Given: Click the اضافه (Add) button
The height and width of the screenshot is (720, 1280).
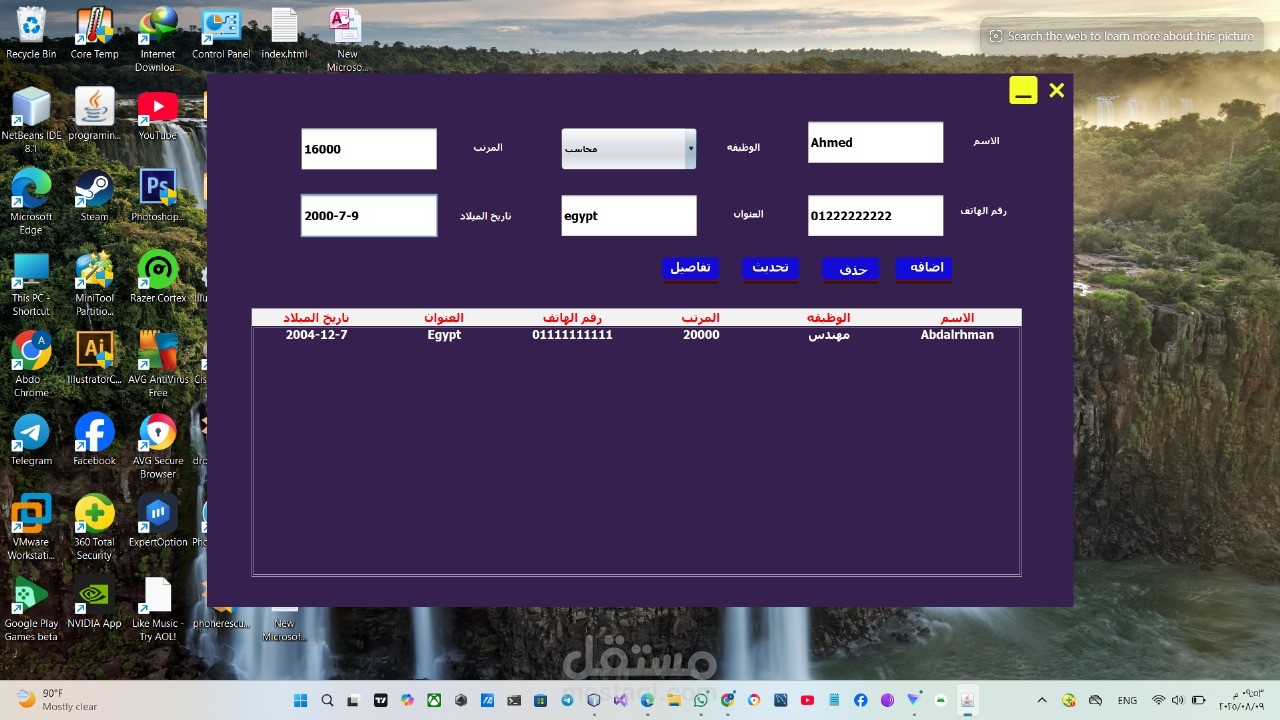Looking at the screenshot, I should point(924,268).
